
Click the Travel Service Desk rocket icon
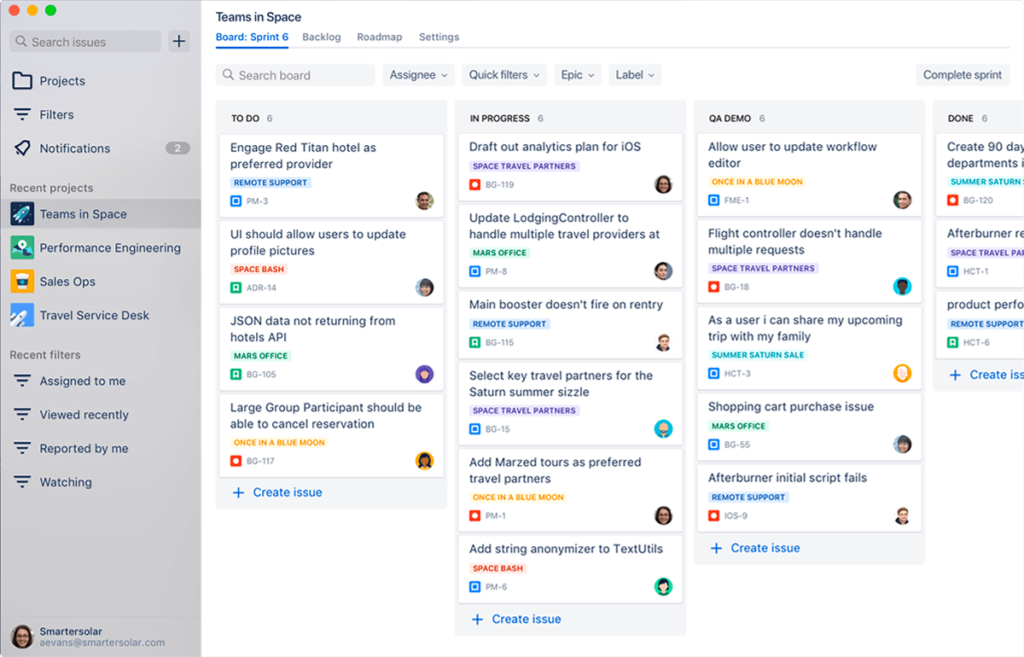pyautogui.click(x=22, y=315)
